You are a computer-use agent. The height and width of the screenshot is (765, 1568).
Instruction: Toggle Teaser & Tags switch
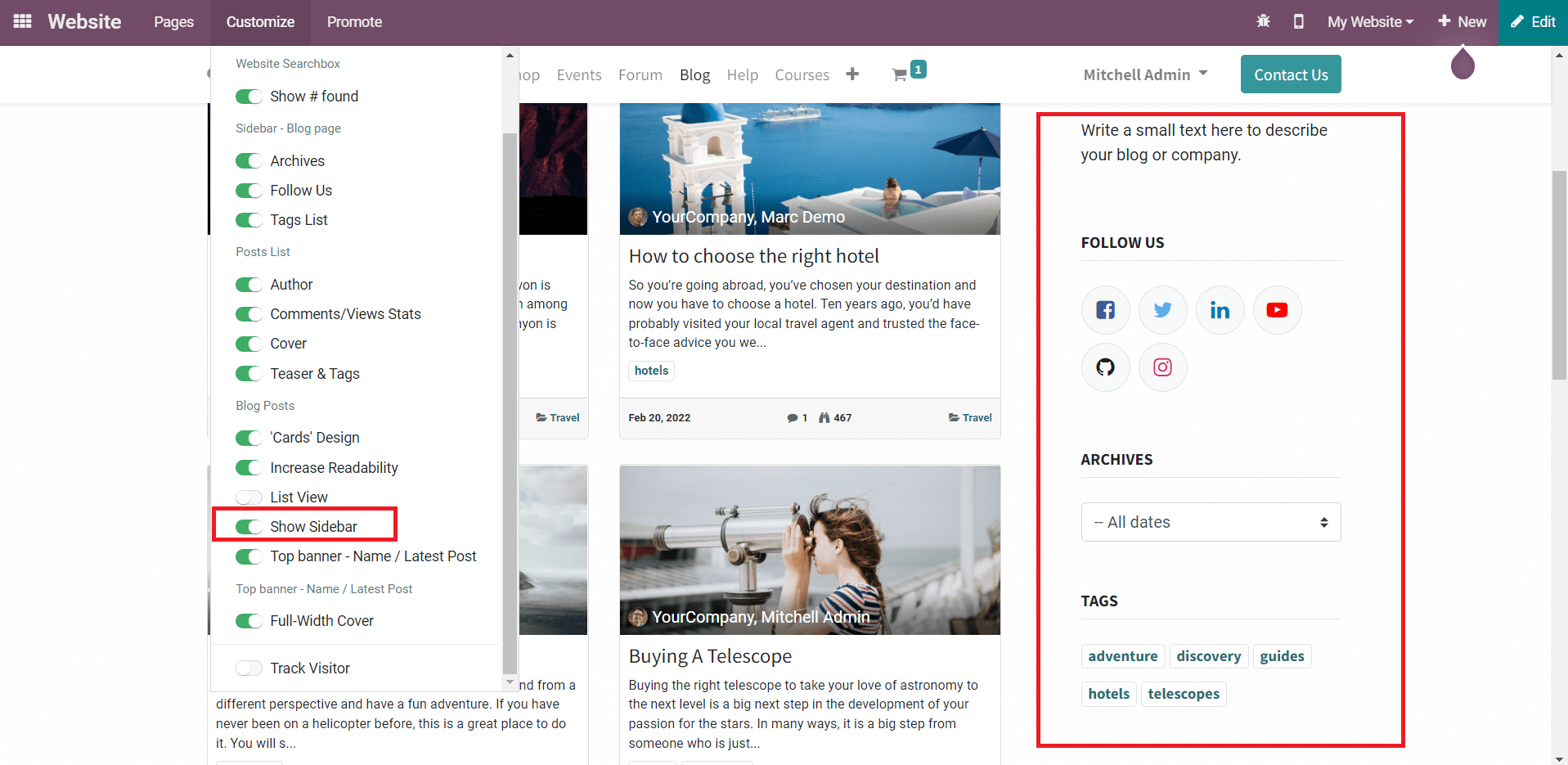tap(249, 374)
